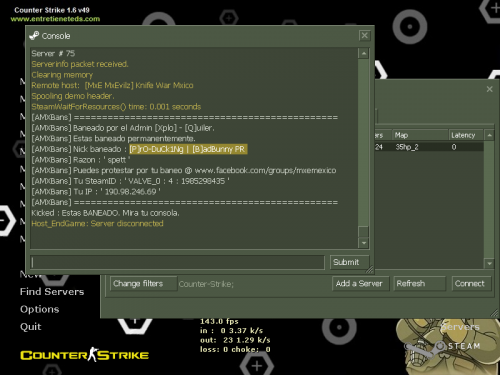Close the server browser window

point(489,89)
